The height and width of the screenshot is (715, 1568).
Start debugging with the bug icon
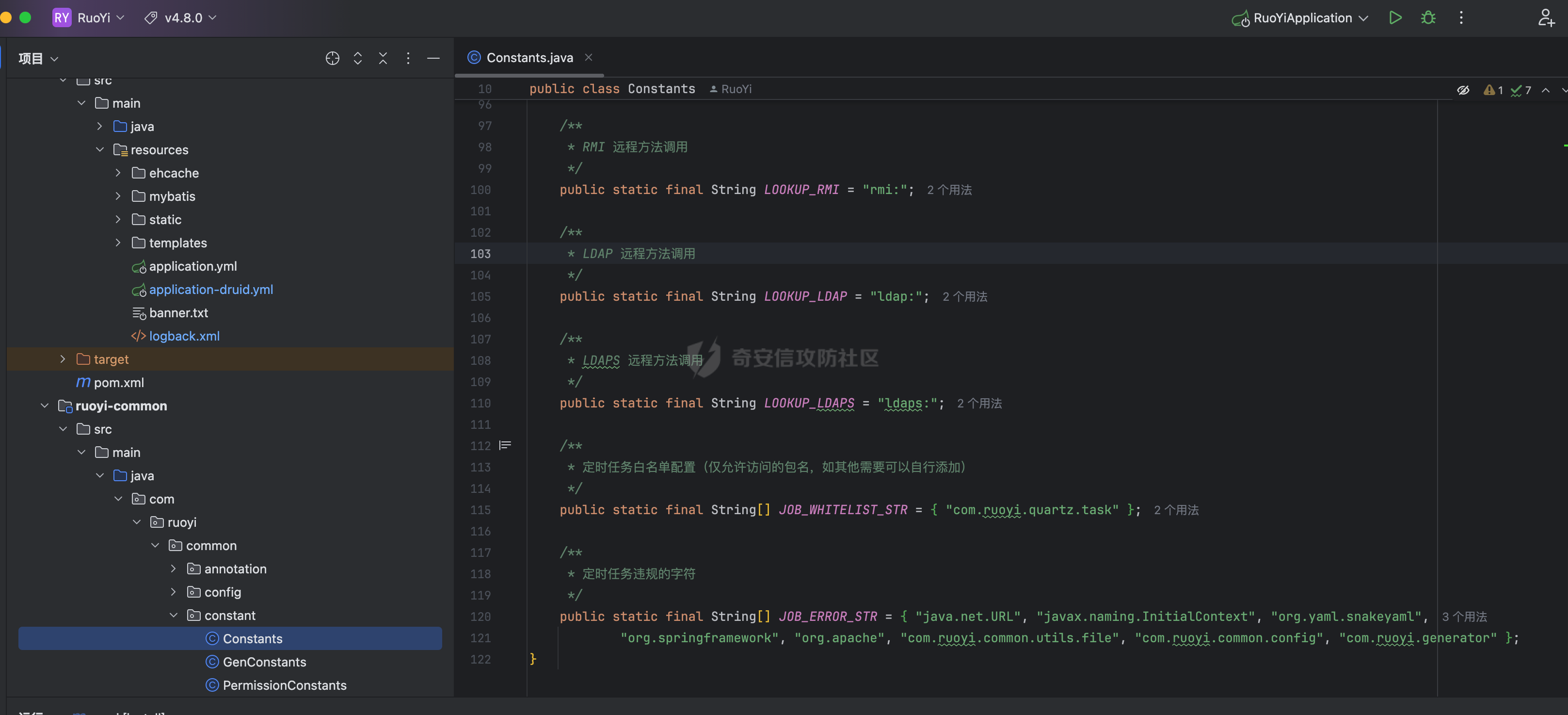(x=1428, y=17)
